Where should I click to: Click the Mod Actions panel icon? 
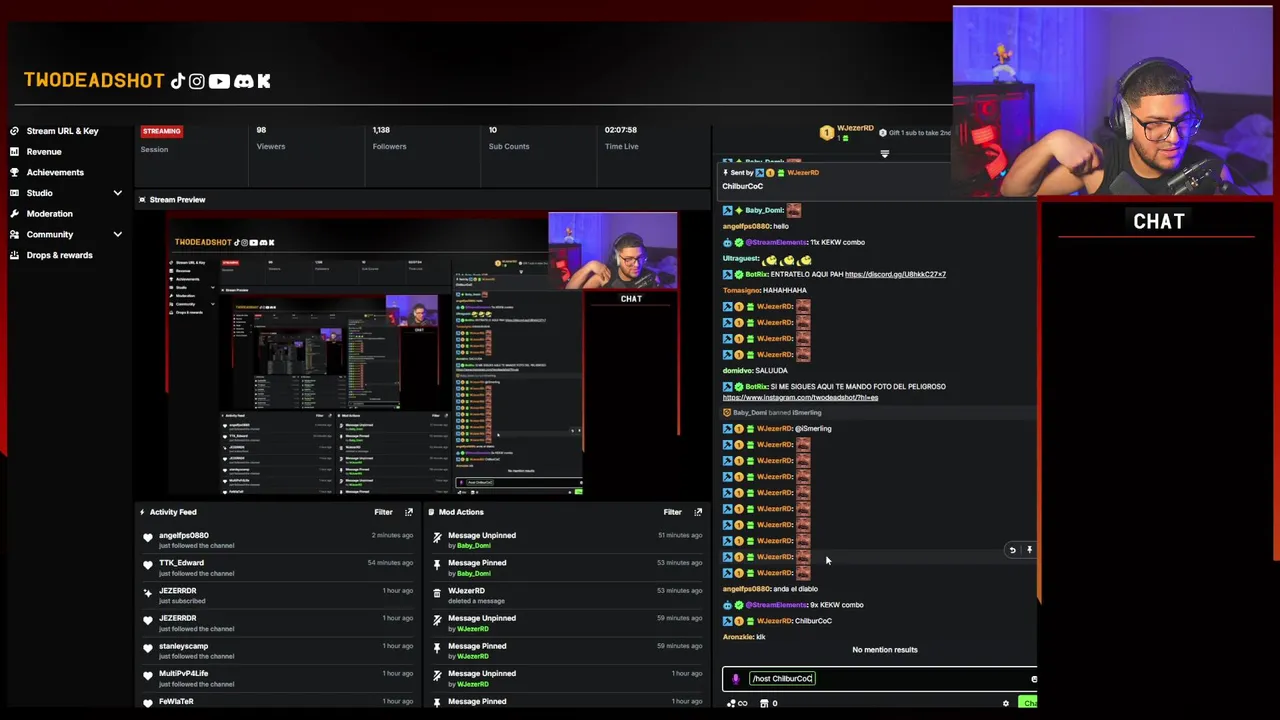[x=431, y=512]
